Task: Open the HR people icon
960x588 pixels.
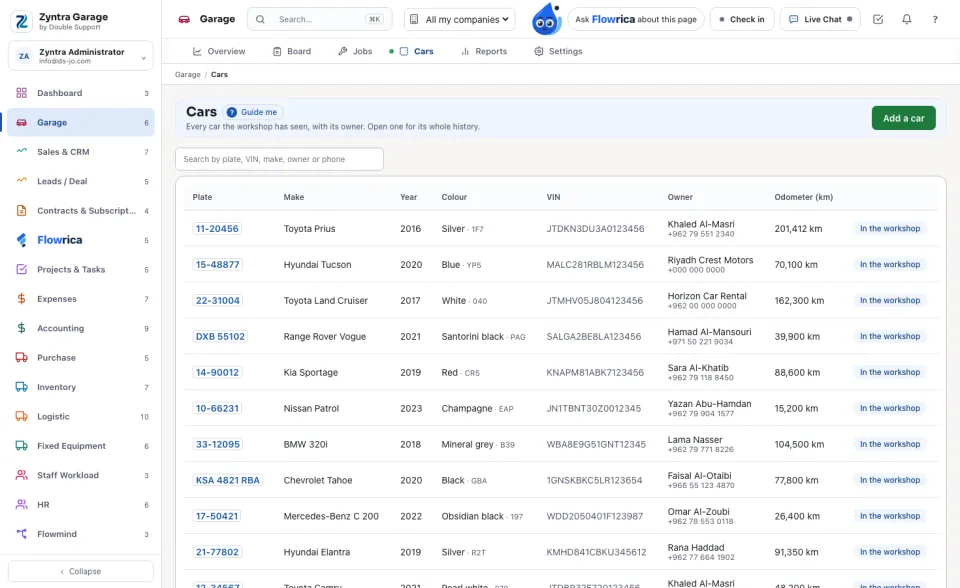Action: pos(21,505)
